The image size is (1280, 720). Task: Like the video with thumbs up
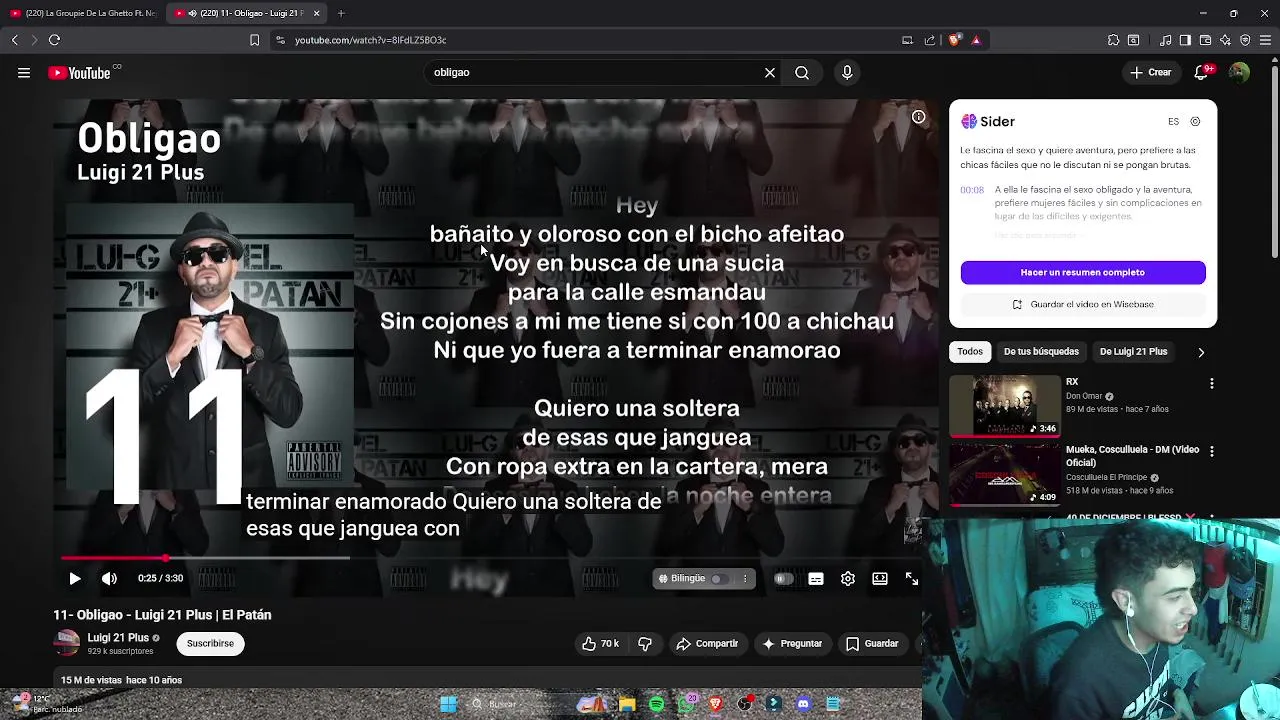point(600,643)
